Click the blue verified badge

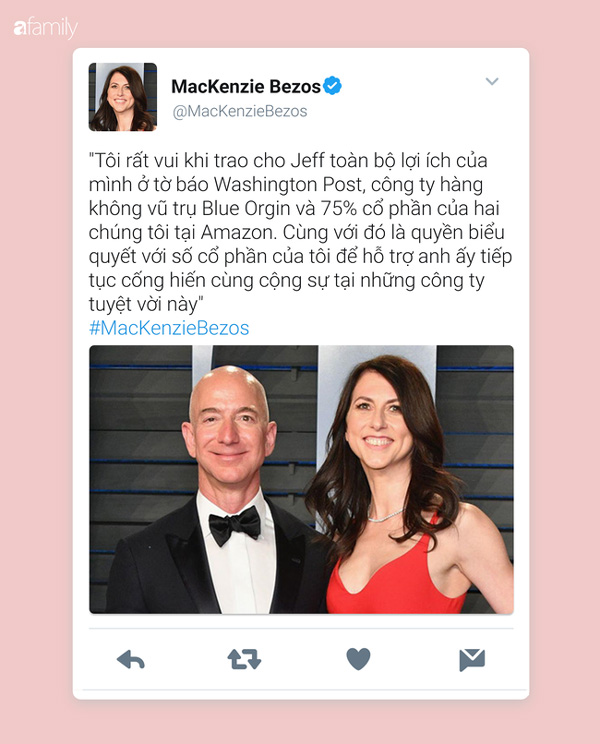332,85
